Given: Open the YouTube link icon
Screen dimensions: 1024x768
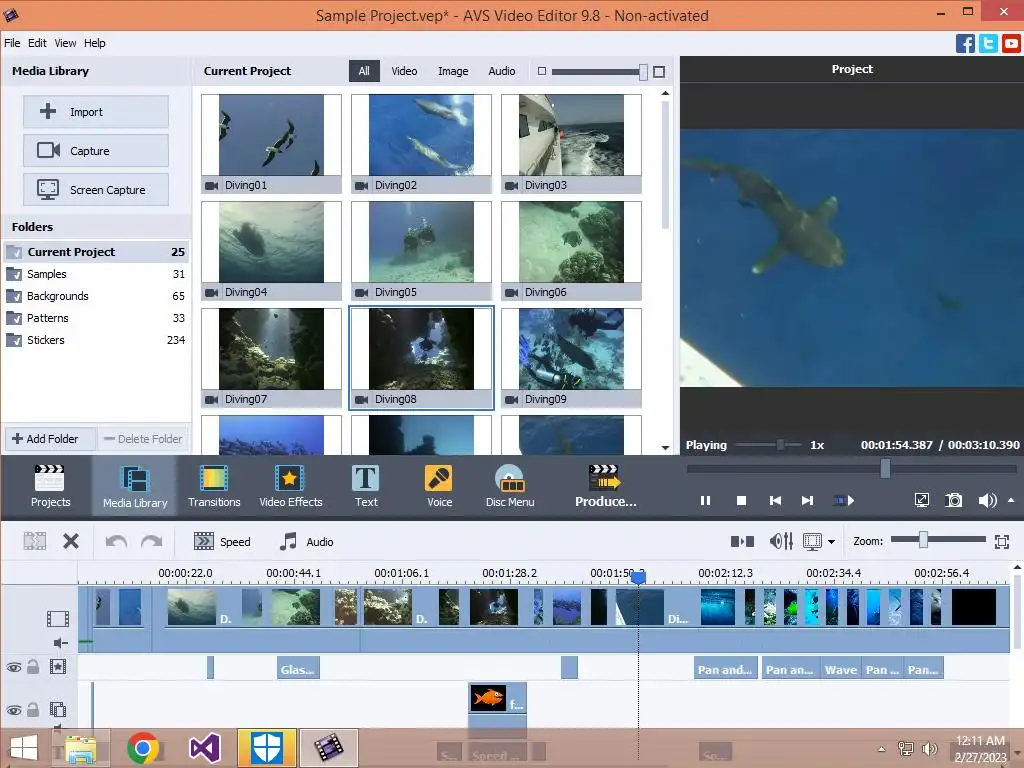Looking at the screenshot, I should pyautogui.click(x=1011, y=44).
